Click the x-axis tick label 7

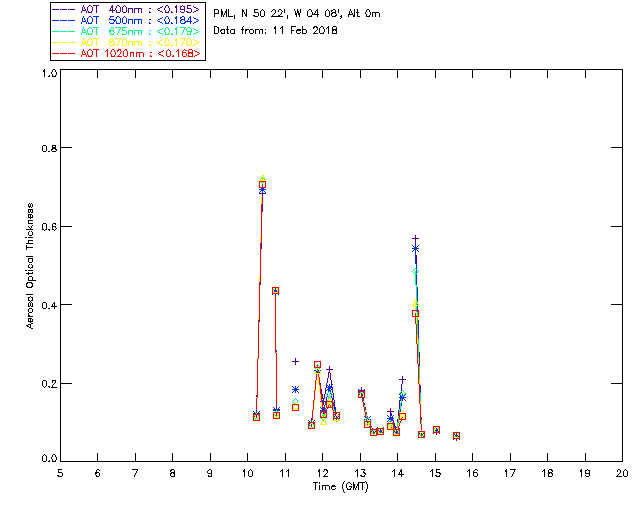click(135, 473)
